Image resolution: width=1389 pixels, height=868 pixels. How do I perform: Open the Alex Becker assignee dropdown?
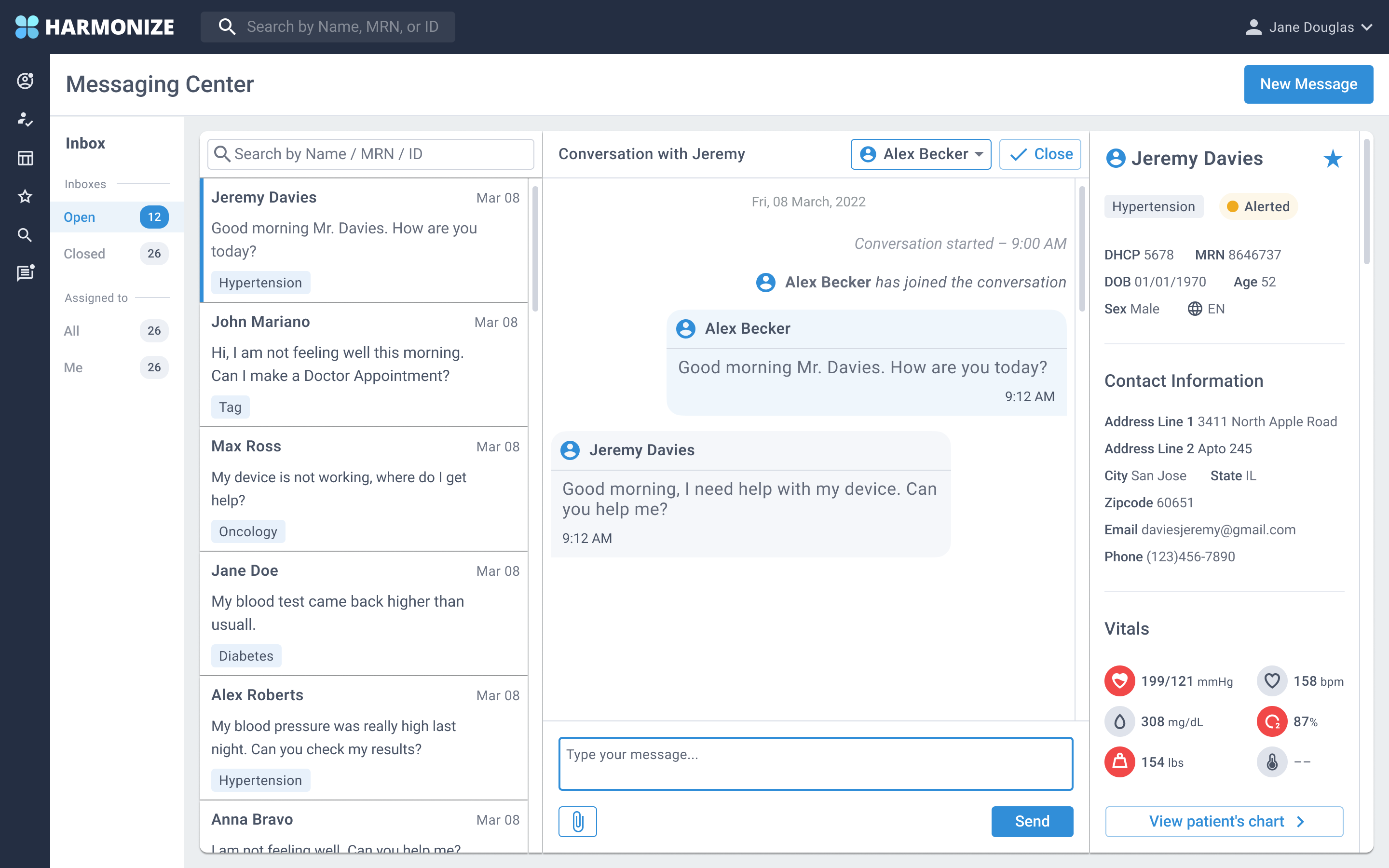920,154
